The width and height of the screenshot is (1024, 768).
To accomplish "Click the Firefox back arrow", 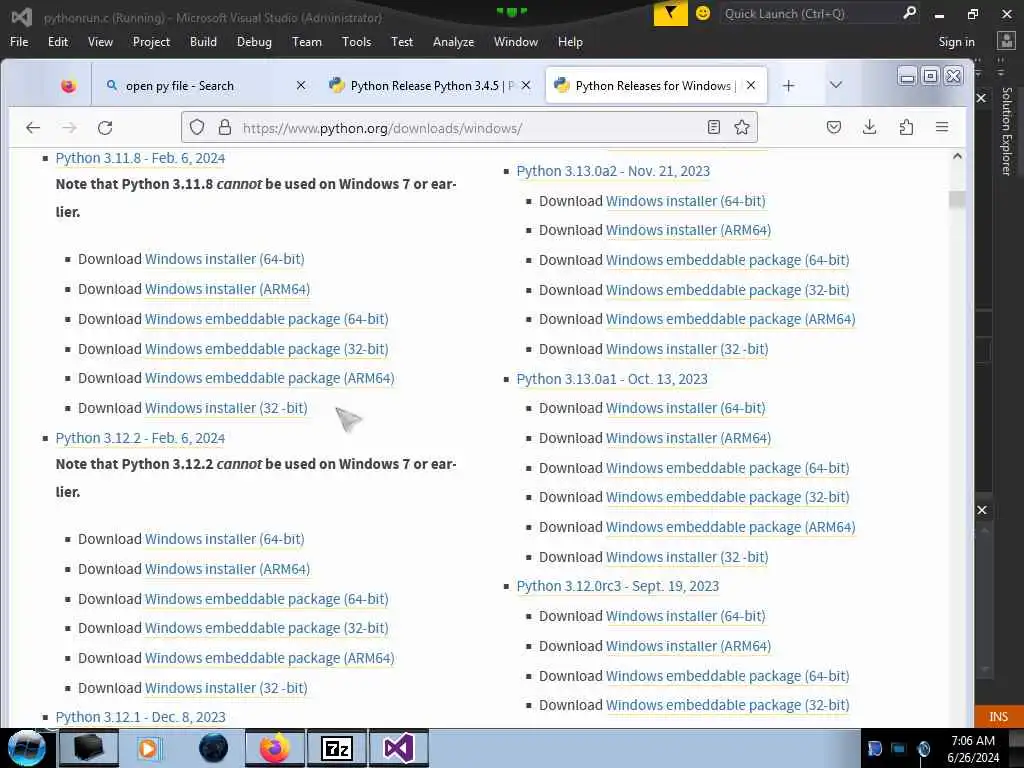I will [33, 127].
